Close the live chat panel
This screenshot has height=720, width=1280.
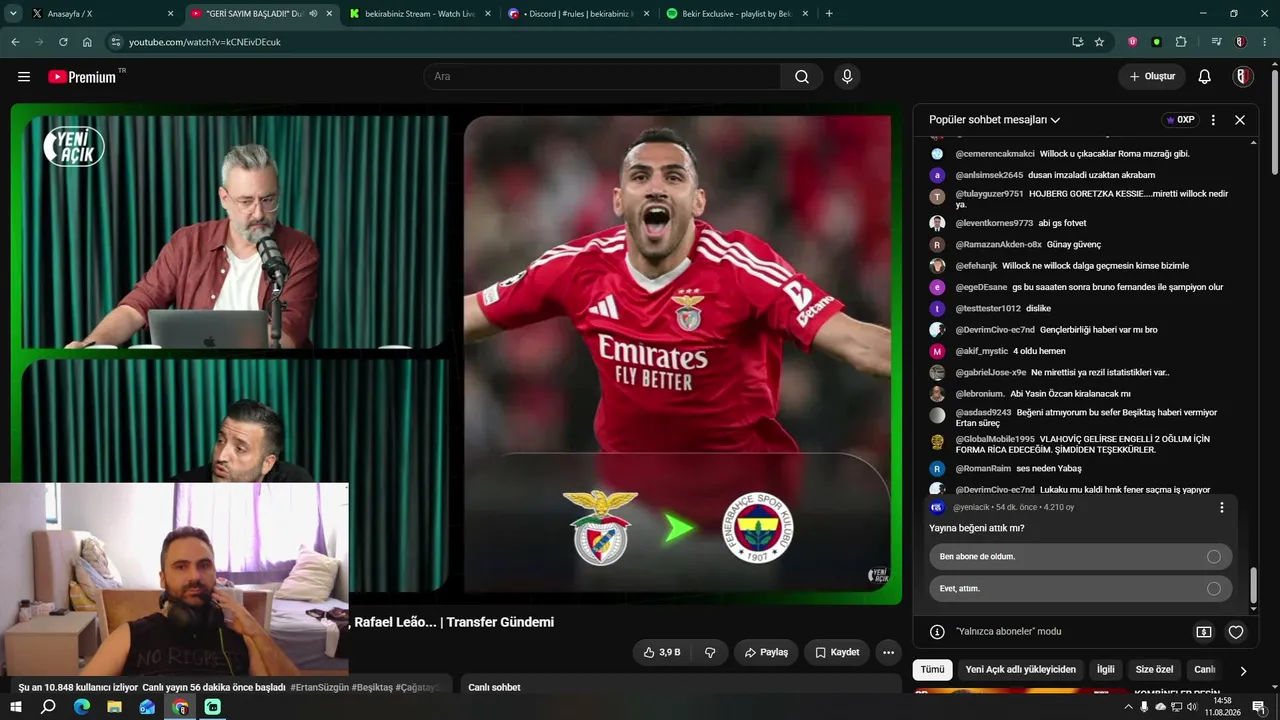[1240, 120]
